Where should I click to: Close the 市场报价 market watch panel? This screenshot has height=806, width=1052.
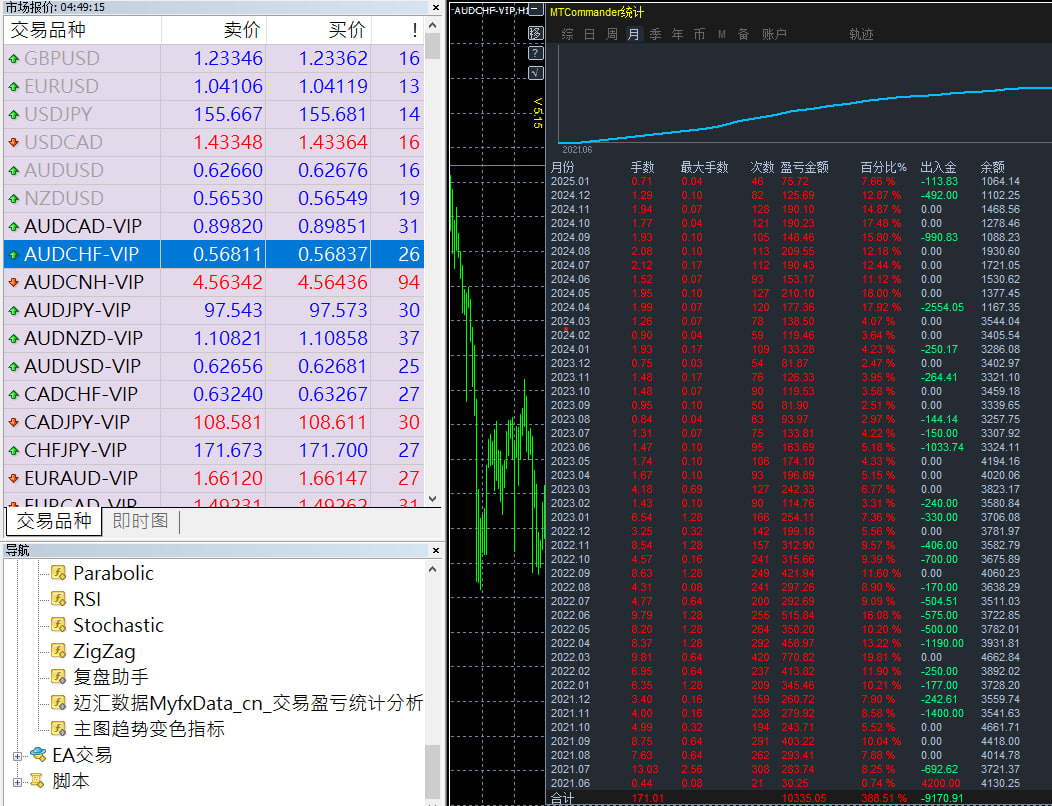click(x=435, y=7)
